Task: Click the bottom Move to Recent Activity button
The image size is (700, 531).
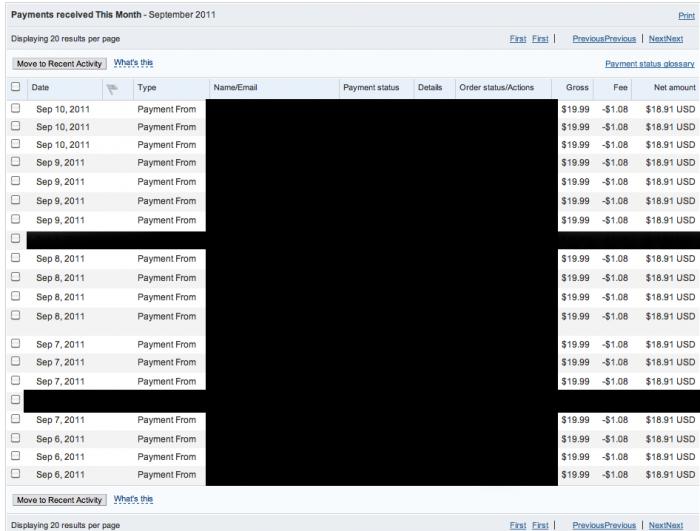Action: pyautogui.click(x=59, y=500)
